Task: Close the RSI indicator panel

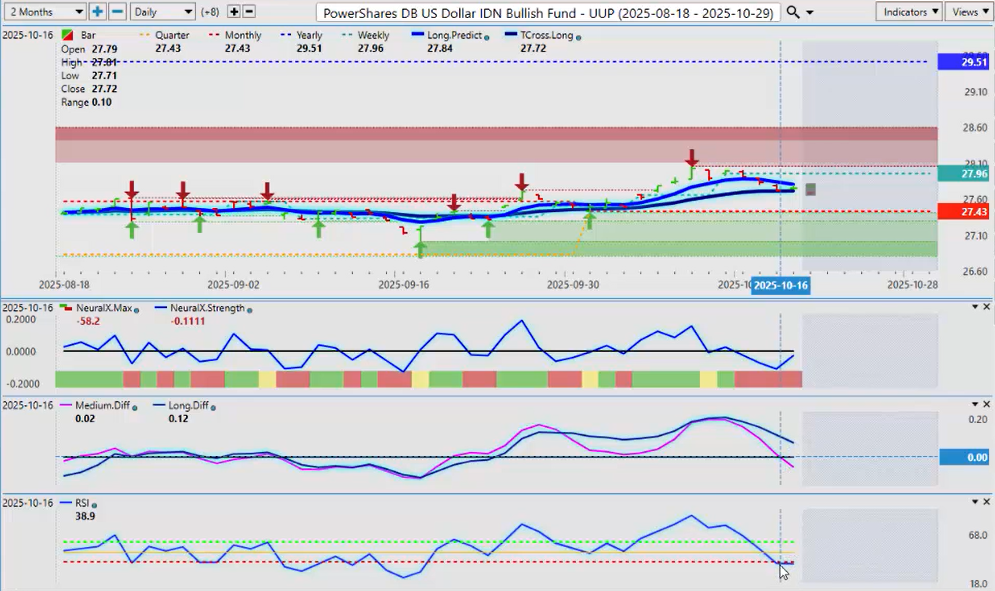Action: coord(986,502)
